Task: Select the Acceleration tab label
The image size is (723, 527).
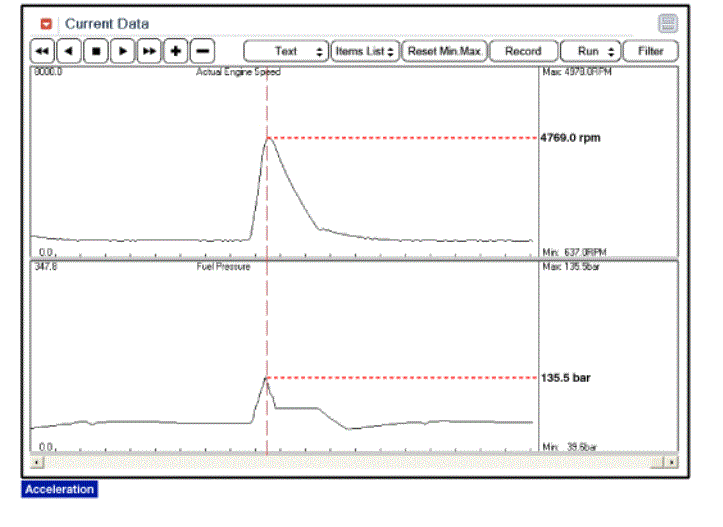Action: click(x=60, y=489)
